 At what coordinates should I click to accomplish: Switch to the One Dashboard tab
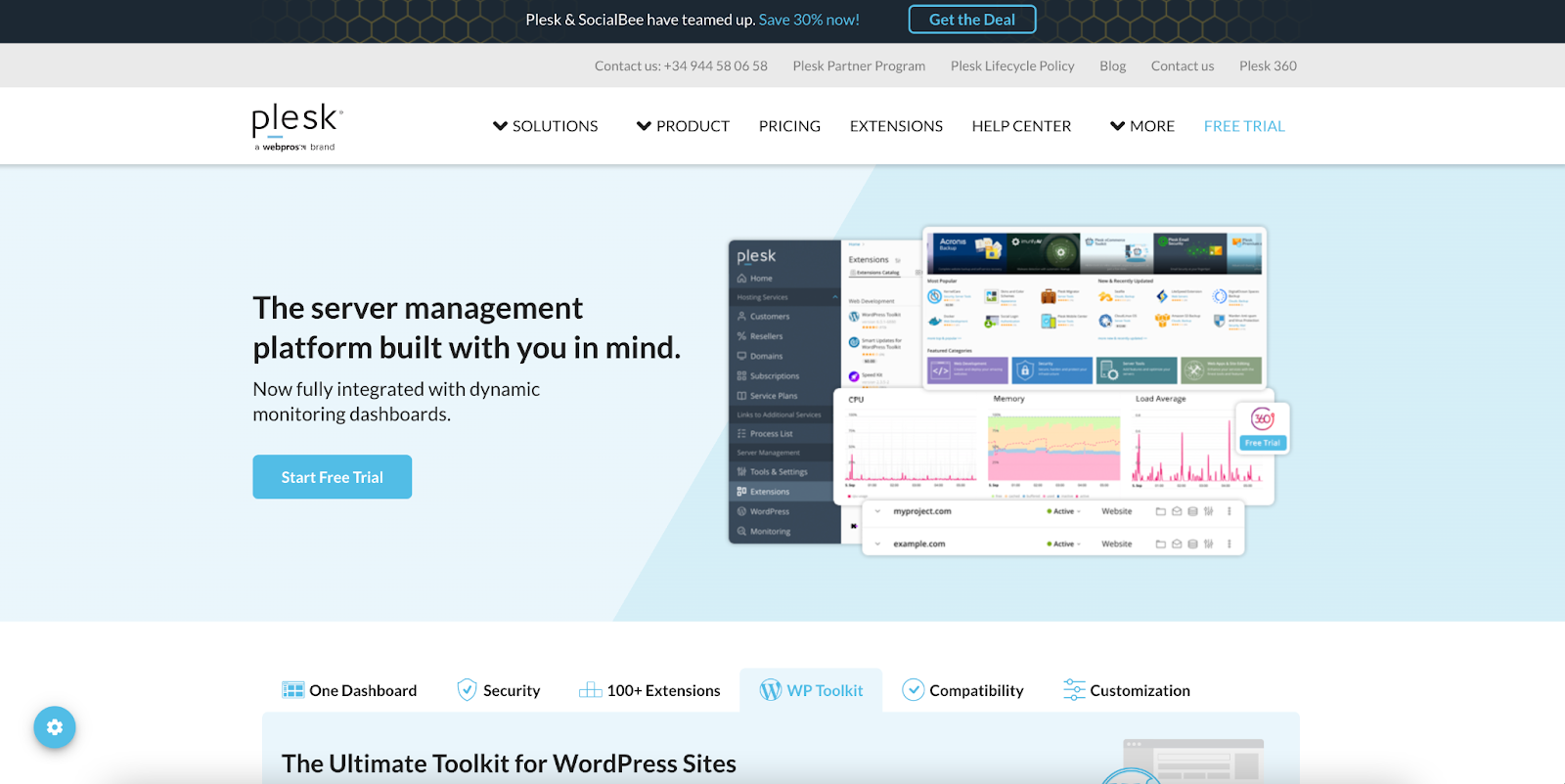tap(349, 690)
